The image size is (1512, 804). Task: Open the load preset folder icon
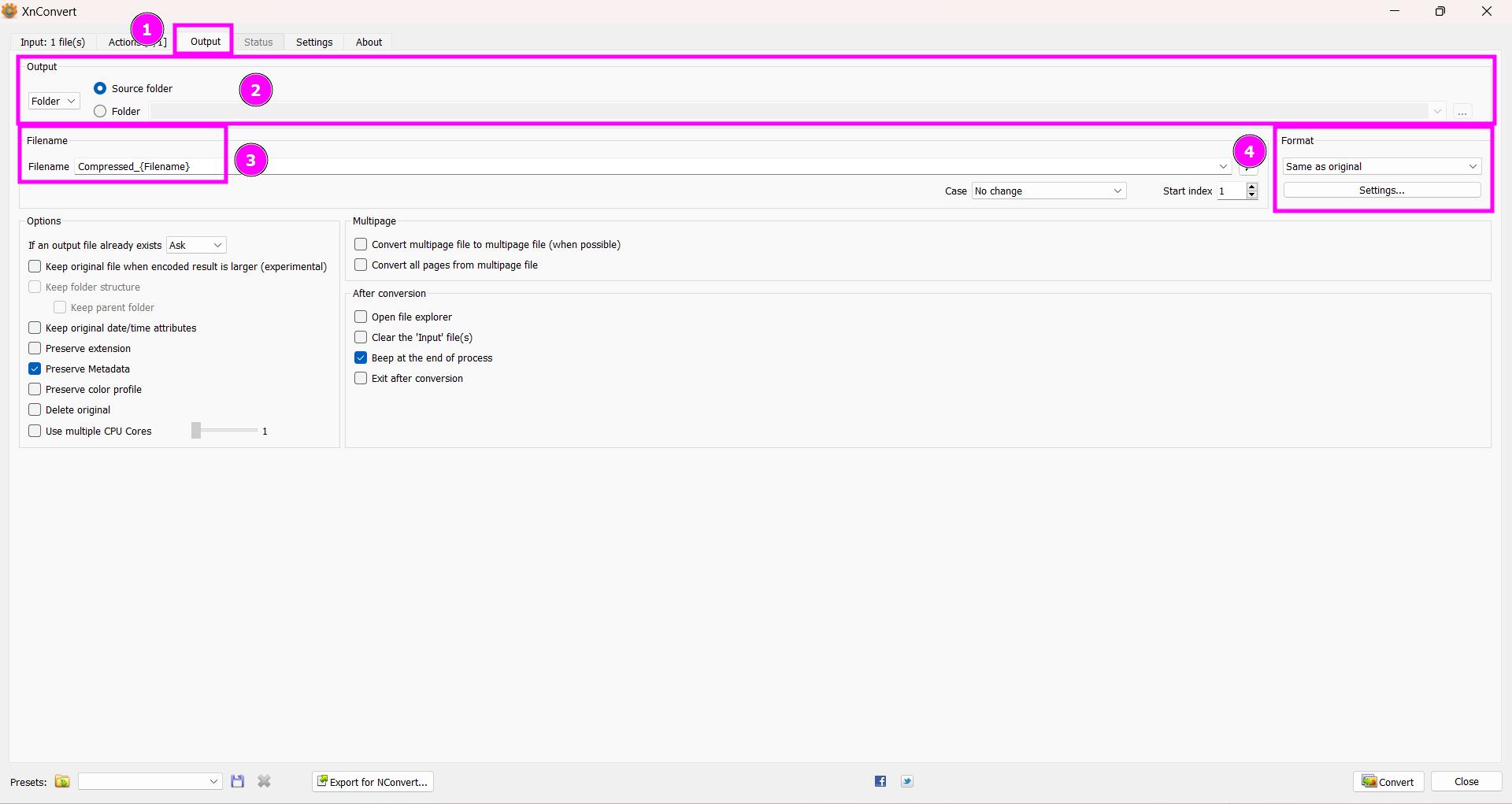pyautogui.click(x=62, y=781)
